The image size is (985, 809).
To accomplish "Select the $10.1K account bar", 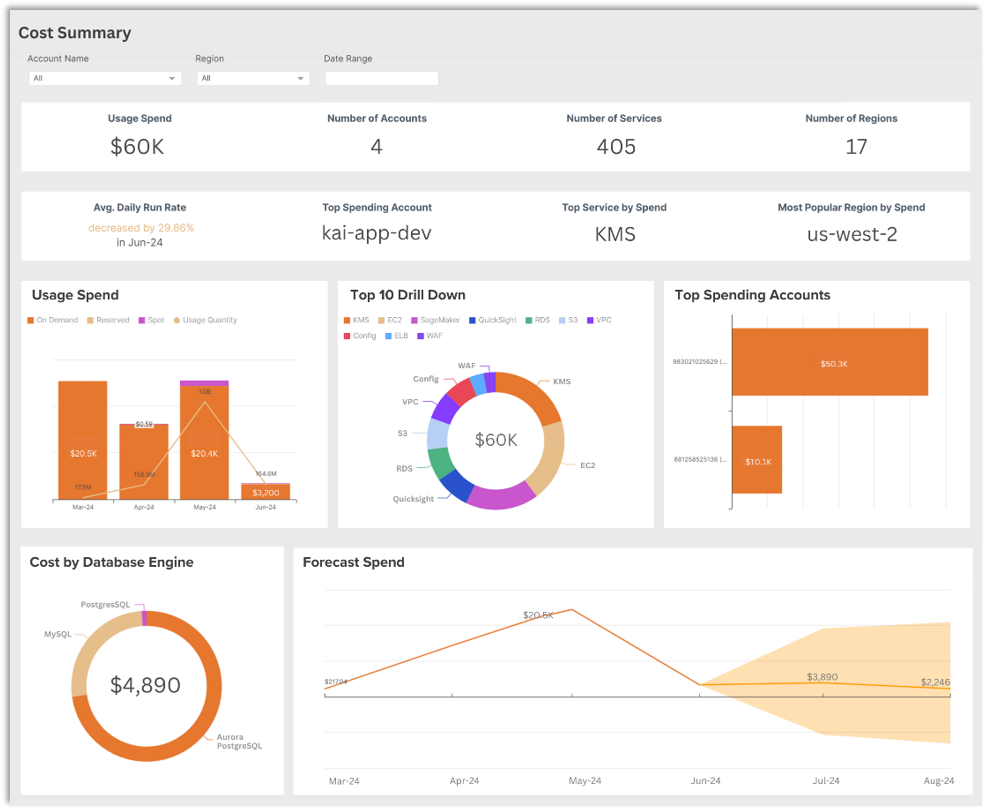I will pyautogui.click(x=756, y=460).
